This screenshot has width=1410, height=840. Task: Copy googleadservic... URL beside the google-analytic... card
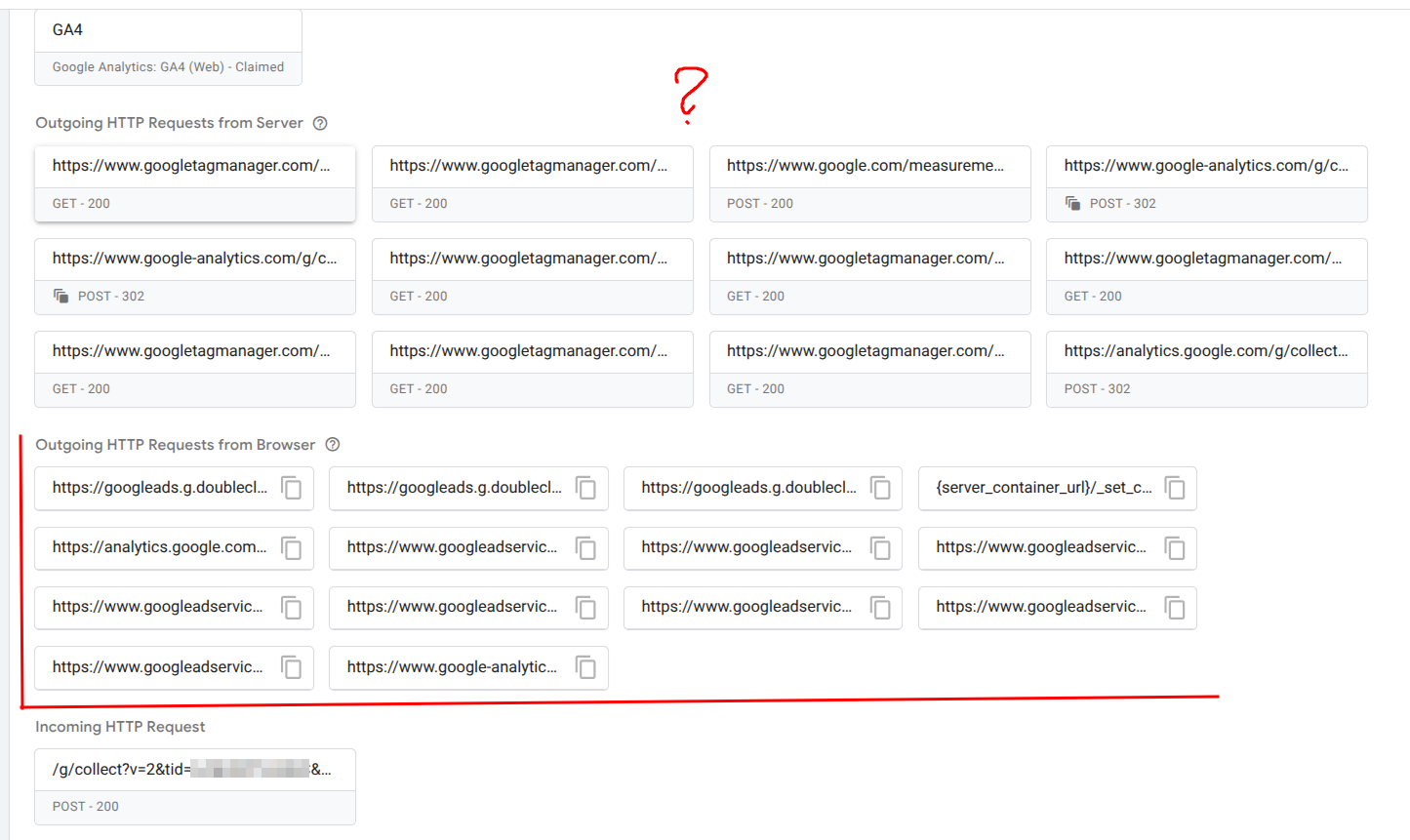click(292, 667)
